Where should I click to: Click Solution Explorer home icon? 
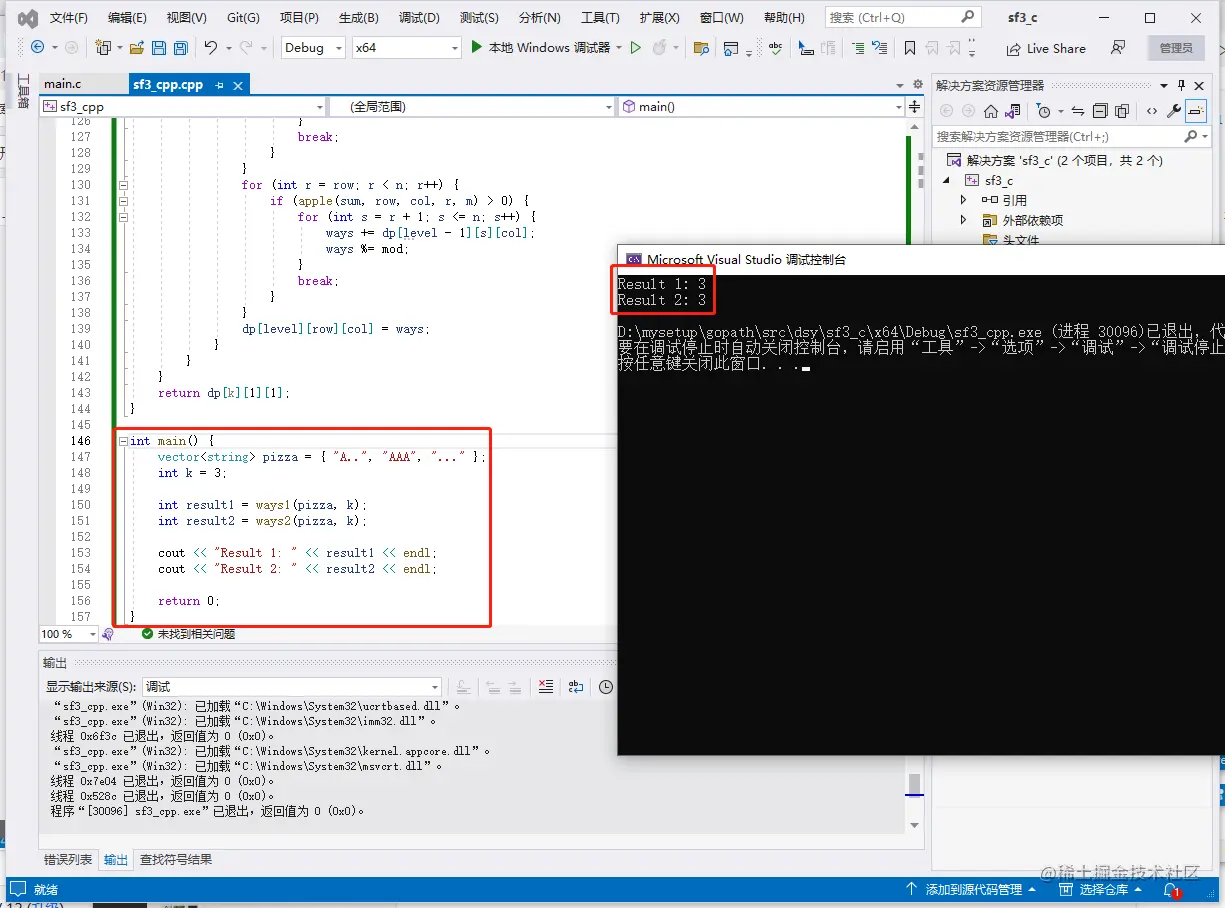tap(991, 111)
